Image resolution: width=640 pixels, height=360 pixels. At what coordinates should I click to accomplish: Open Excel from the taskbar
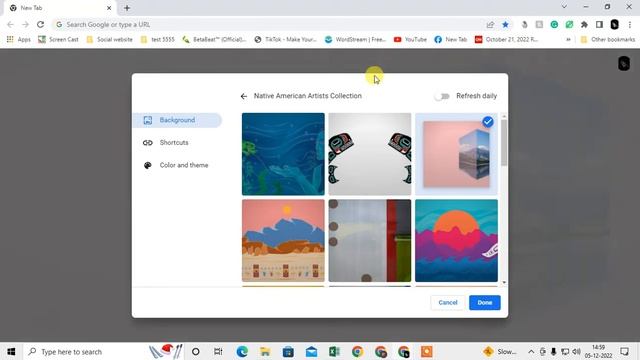[334, 351]
